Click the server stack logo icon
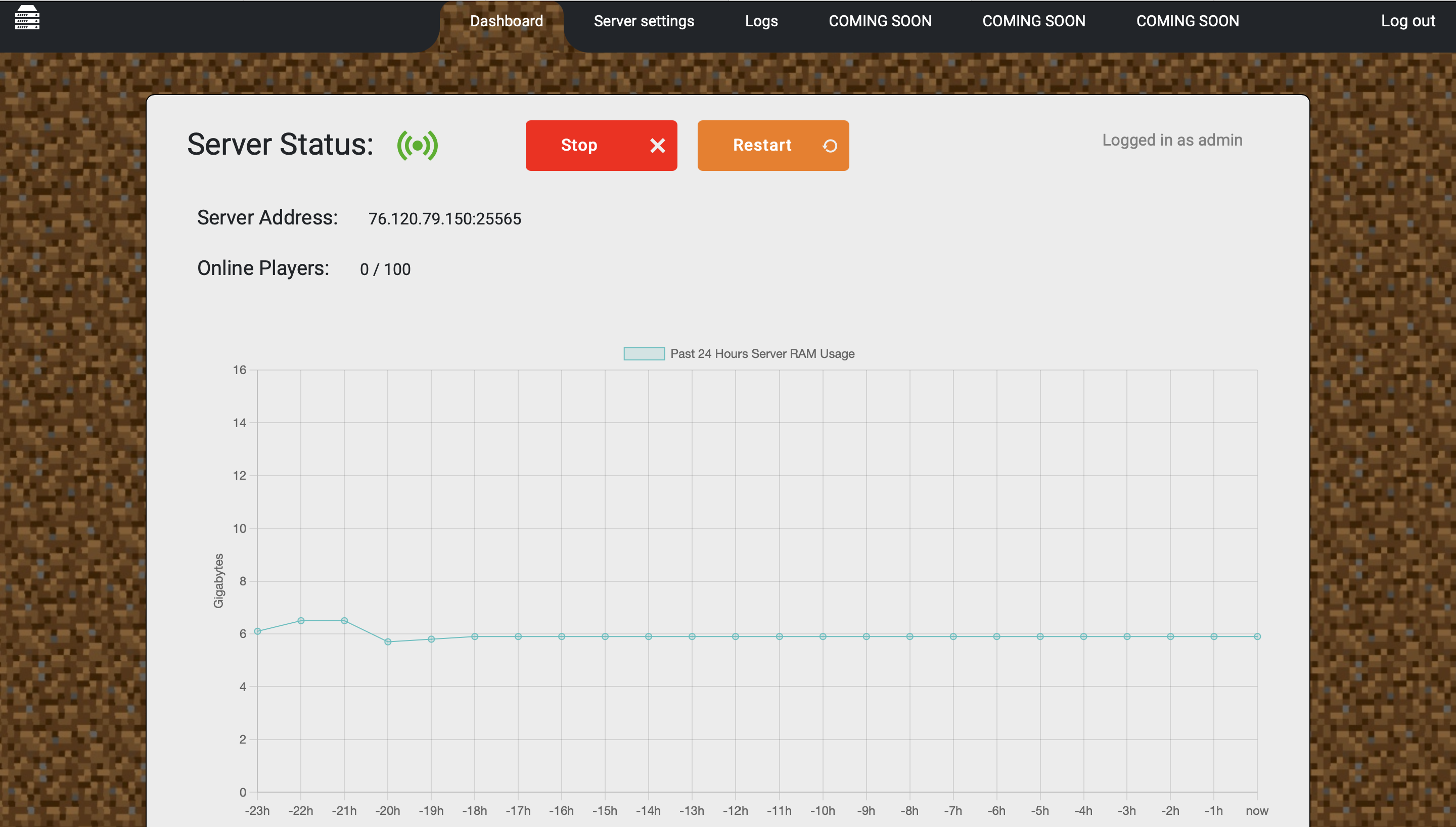The height and width of the screenshot is (827, 1456). point(27,17)
